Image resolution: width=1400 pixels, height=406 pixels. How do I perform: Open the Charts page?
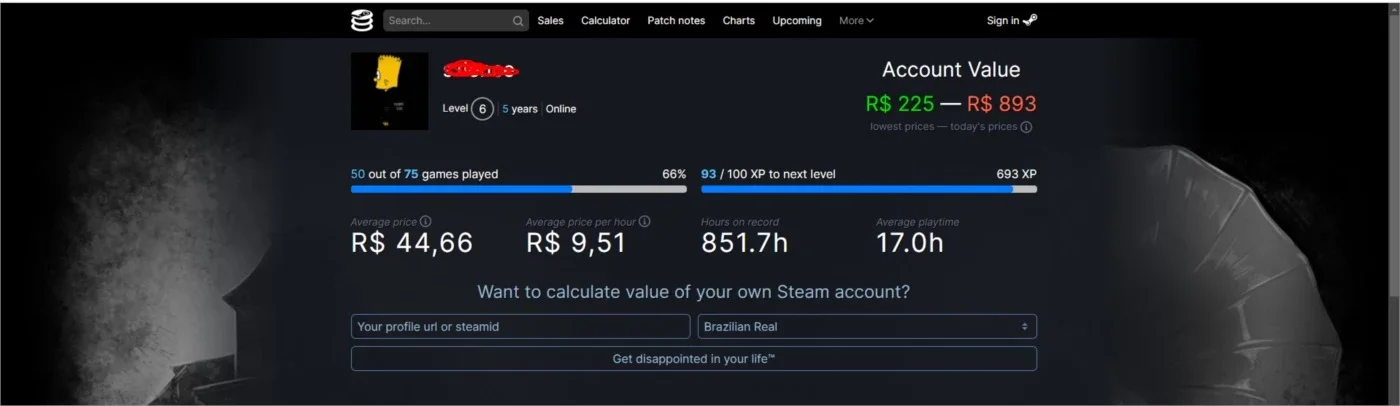(x=739, y=20)
